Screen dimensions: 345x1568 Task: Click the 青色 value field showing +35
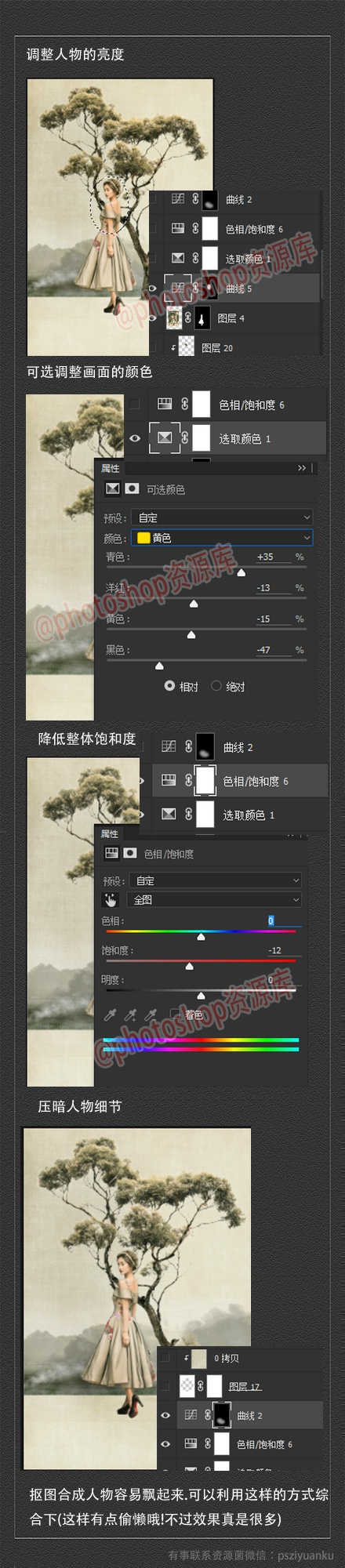click(273, 557)
